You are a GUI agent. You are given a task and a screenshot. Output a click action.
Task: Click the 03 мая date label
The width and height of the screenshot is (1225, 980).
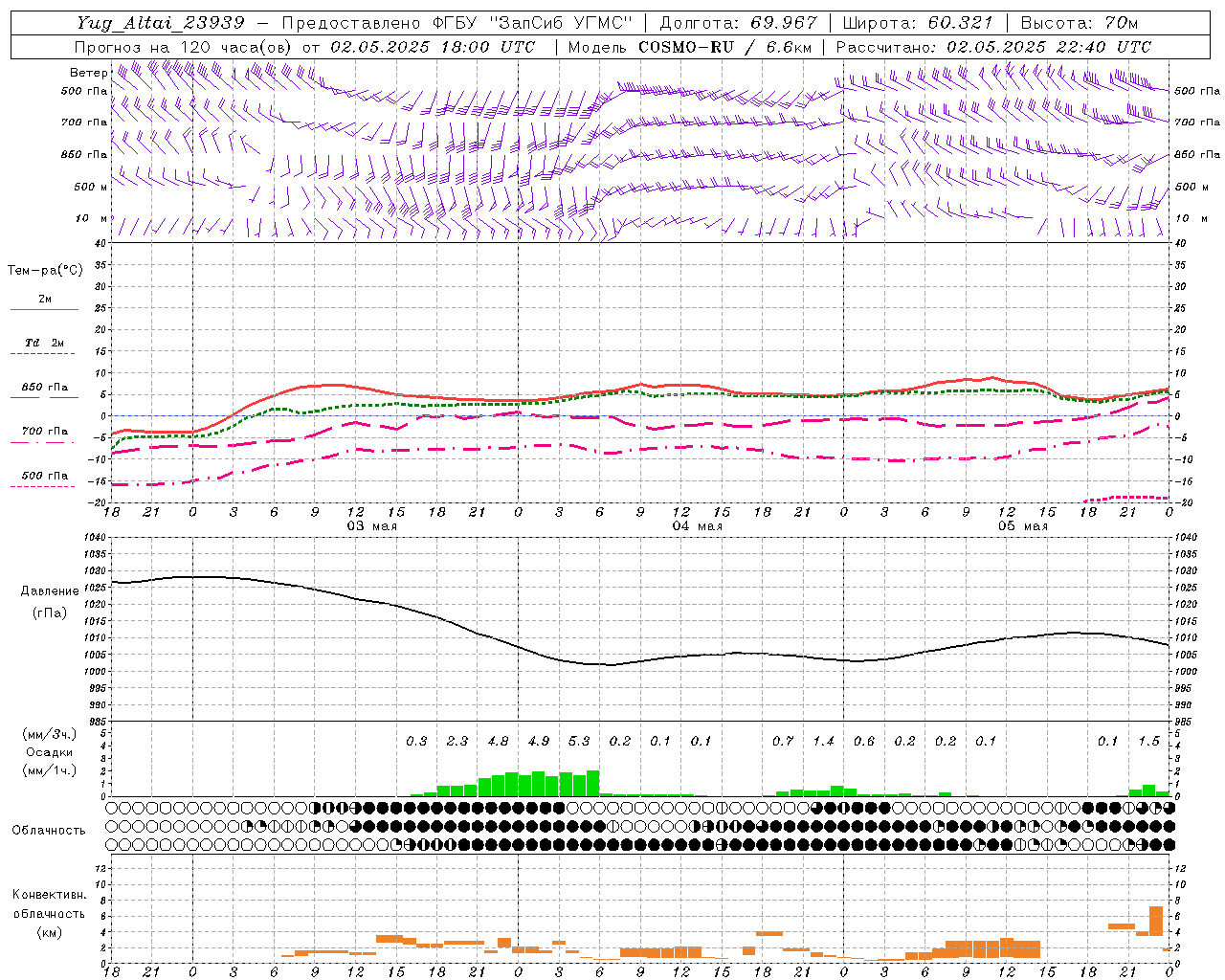coord(371,526)
